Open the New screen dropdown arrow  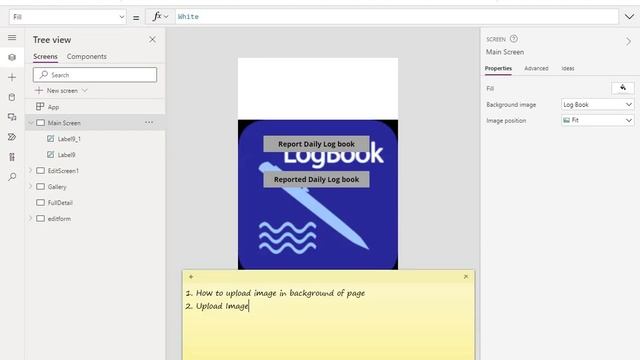click(x=84, y=90)
